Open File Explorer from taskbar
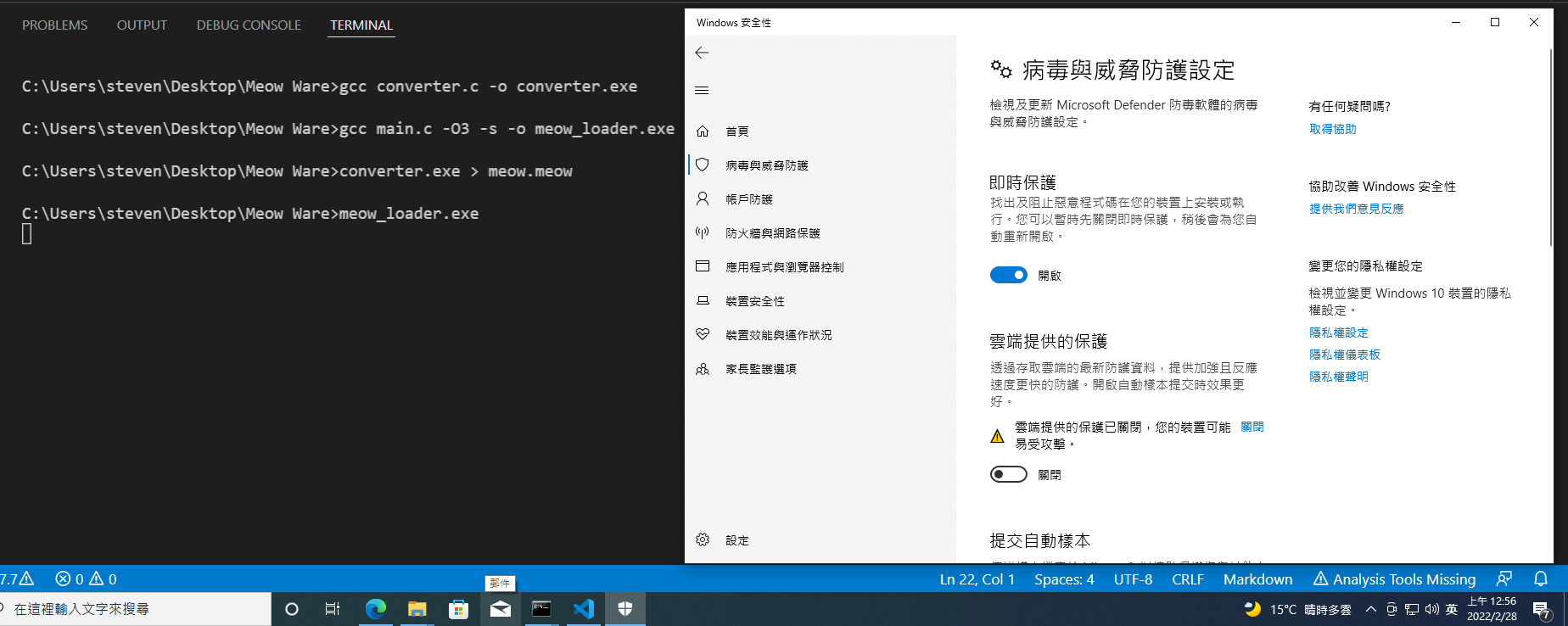 tap(417, 609)
